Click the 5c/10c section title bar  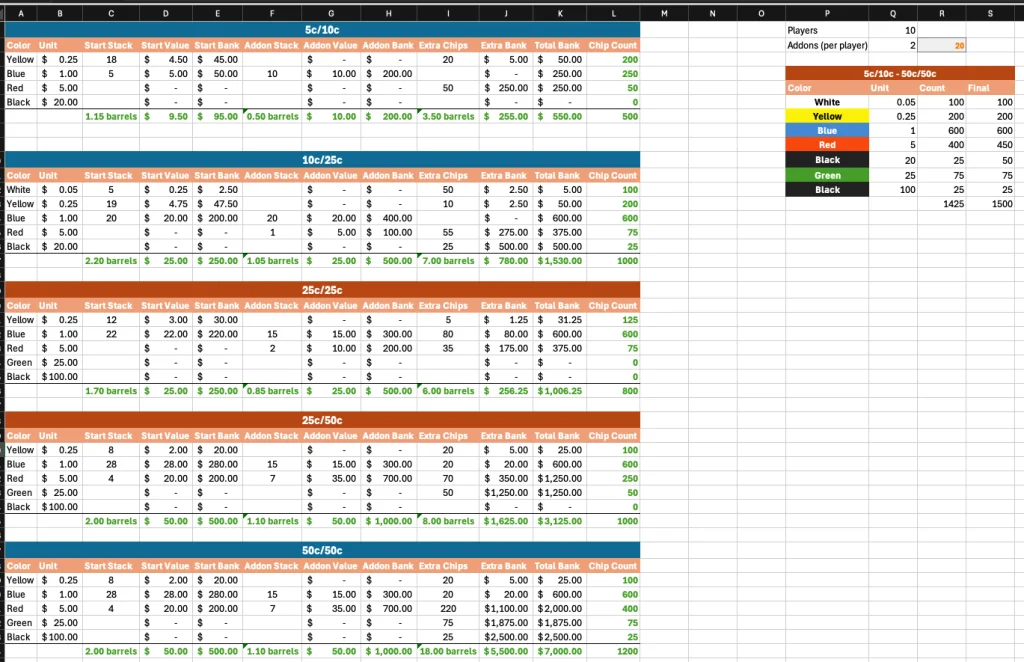coord(322,30)
